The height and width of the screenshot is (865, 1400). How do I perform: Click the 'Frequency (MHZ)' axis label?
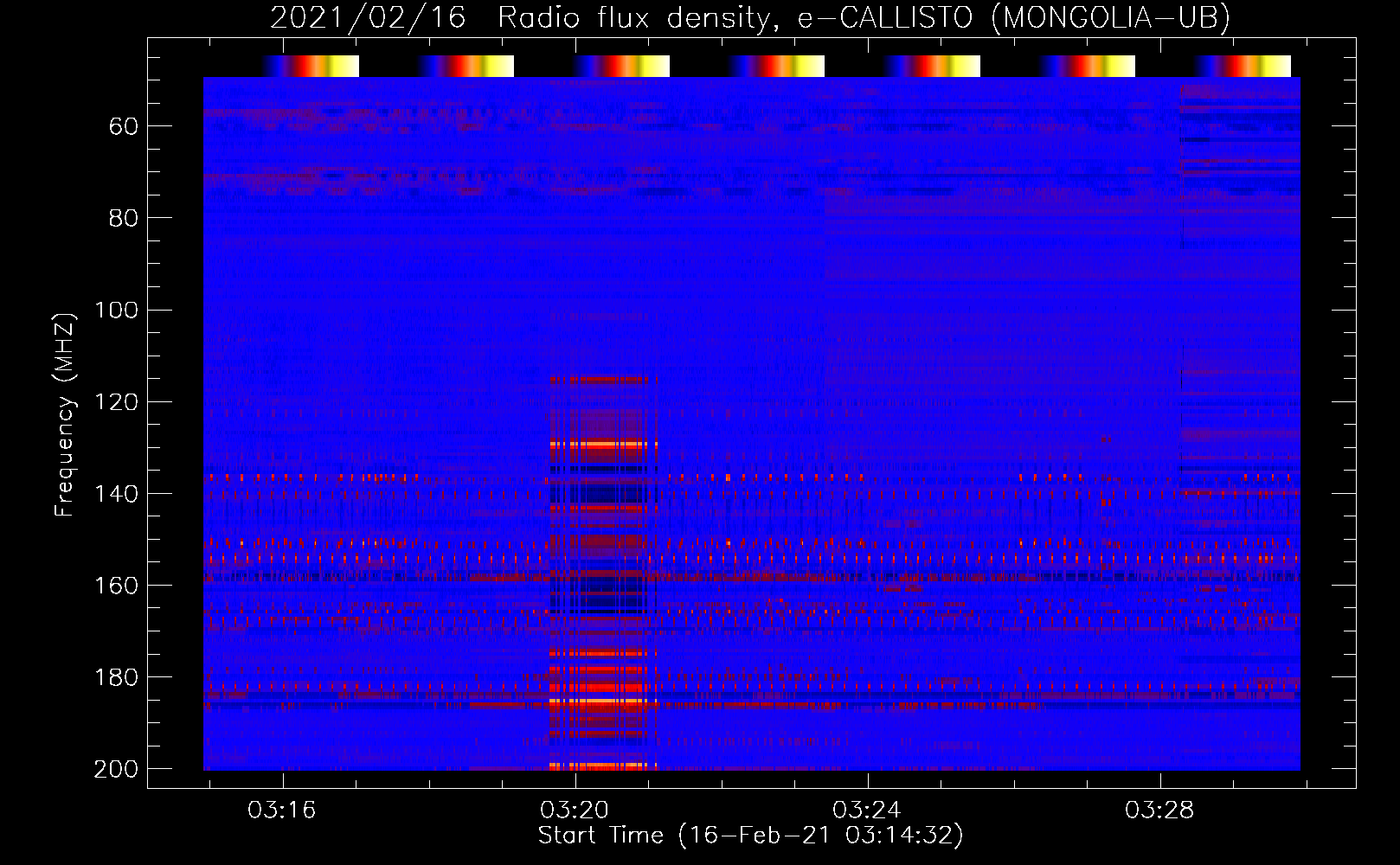point(65,415)
